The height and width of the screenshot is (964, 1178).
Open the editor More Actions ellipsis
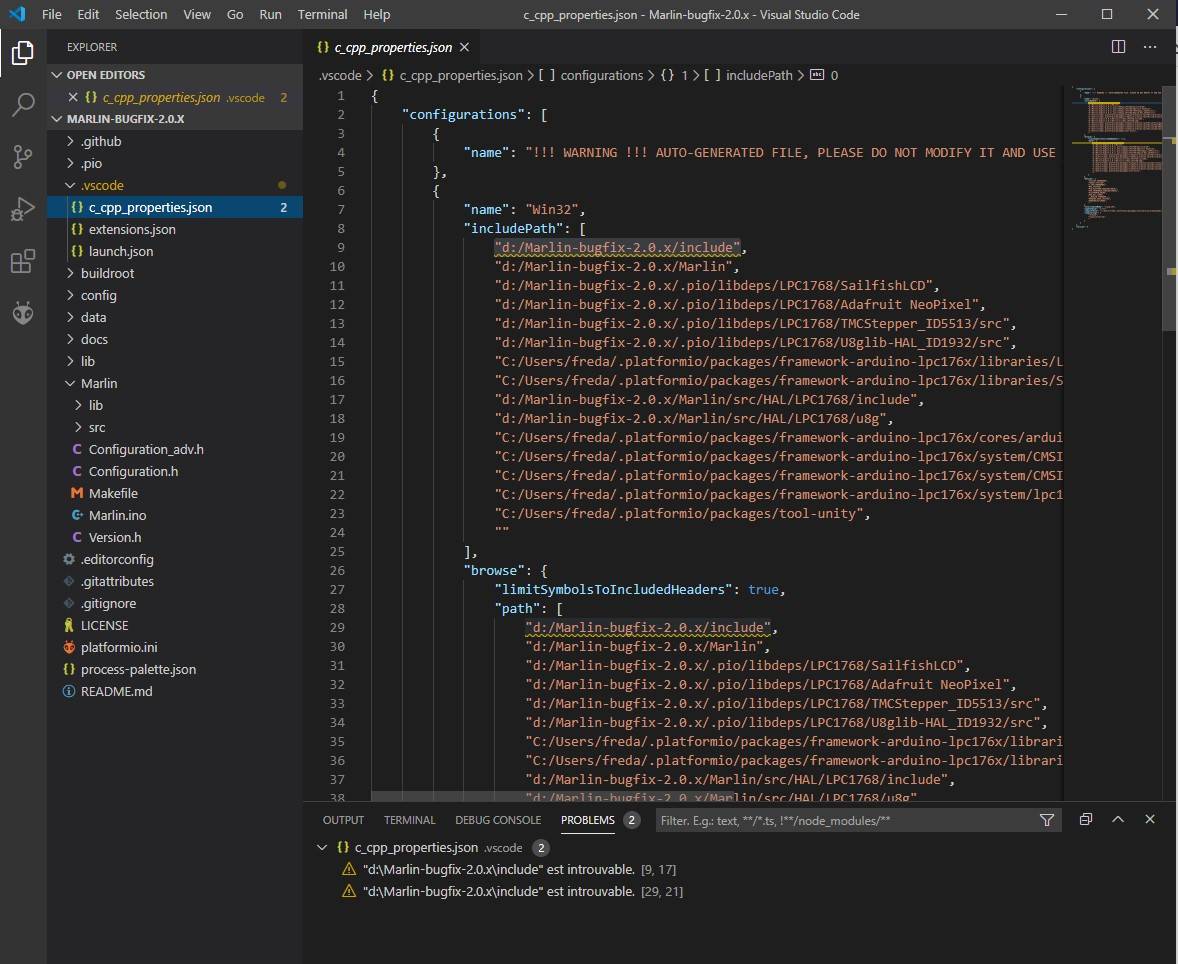tap(1150, 47)
